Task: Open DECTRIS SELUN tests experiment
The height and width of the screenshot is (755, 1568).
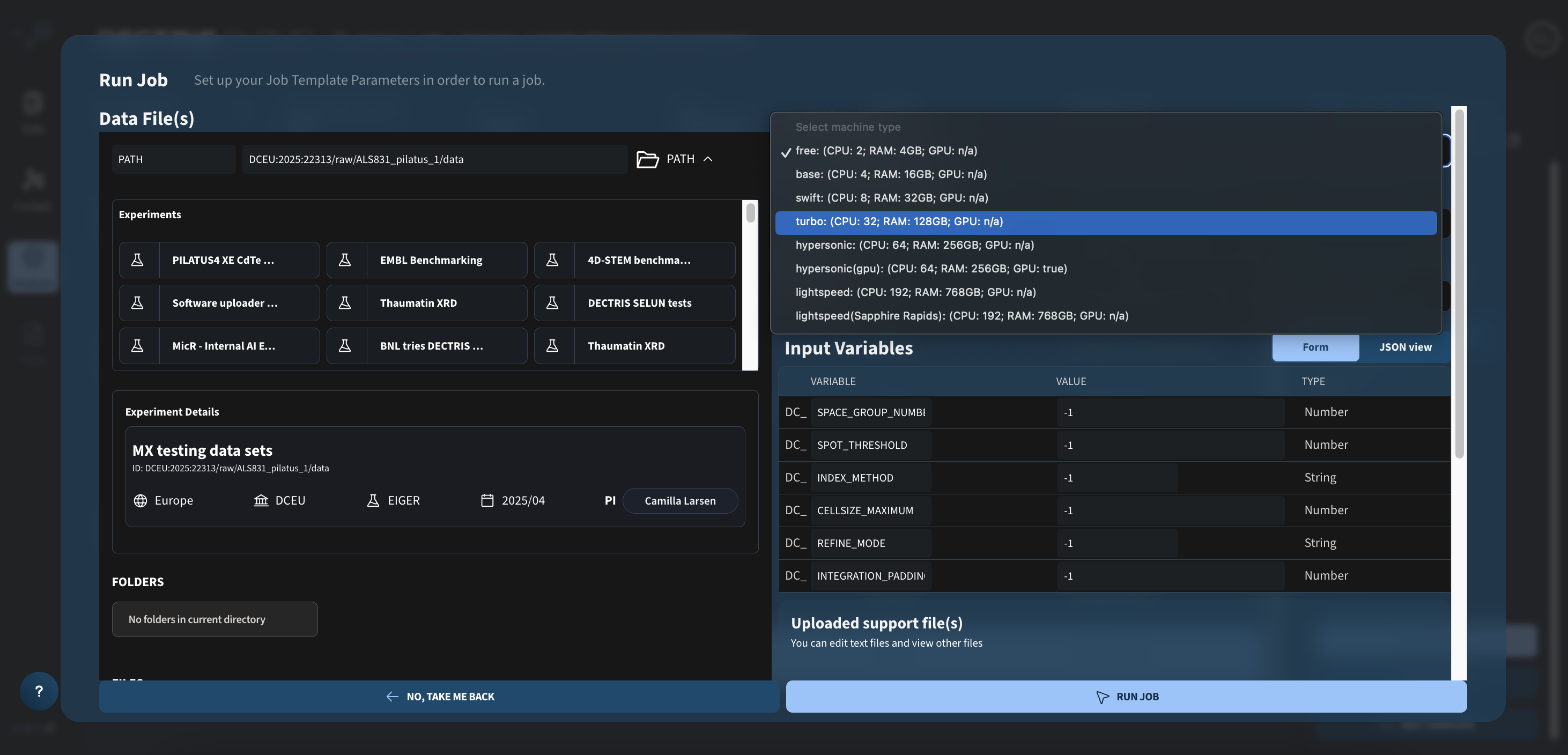Action: click(634, 302)
